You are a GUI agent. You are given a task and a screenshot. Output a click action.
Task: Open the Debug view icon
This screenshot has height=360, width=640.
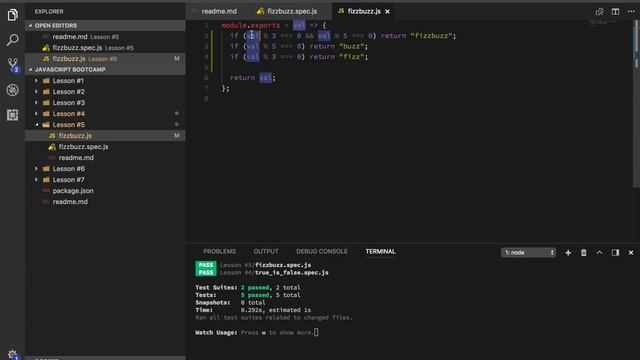pyautogui.click(x=12, y=90)
